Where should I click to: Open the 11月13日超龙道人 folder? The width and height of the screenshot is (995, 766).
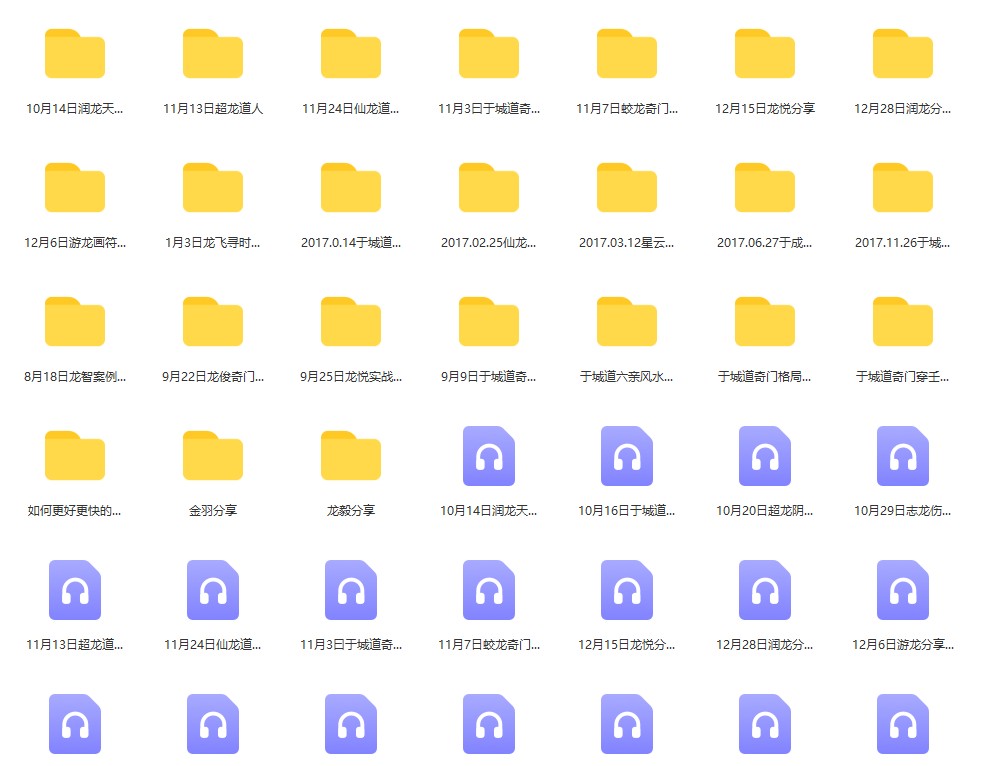[212, 54]
